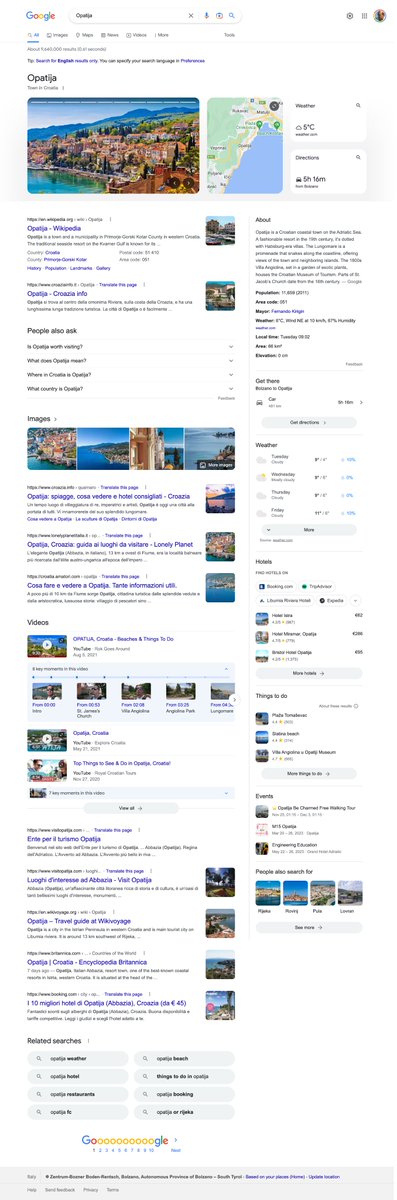Click search icon in Directions card
Image resolution: width=397 pixels, height=1200 pixels.
point(358,157)
